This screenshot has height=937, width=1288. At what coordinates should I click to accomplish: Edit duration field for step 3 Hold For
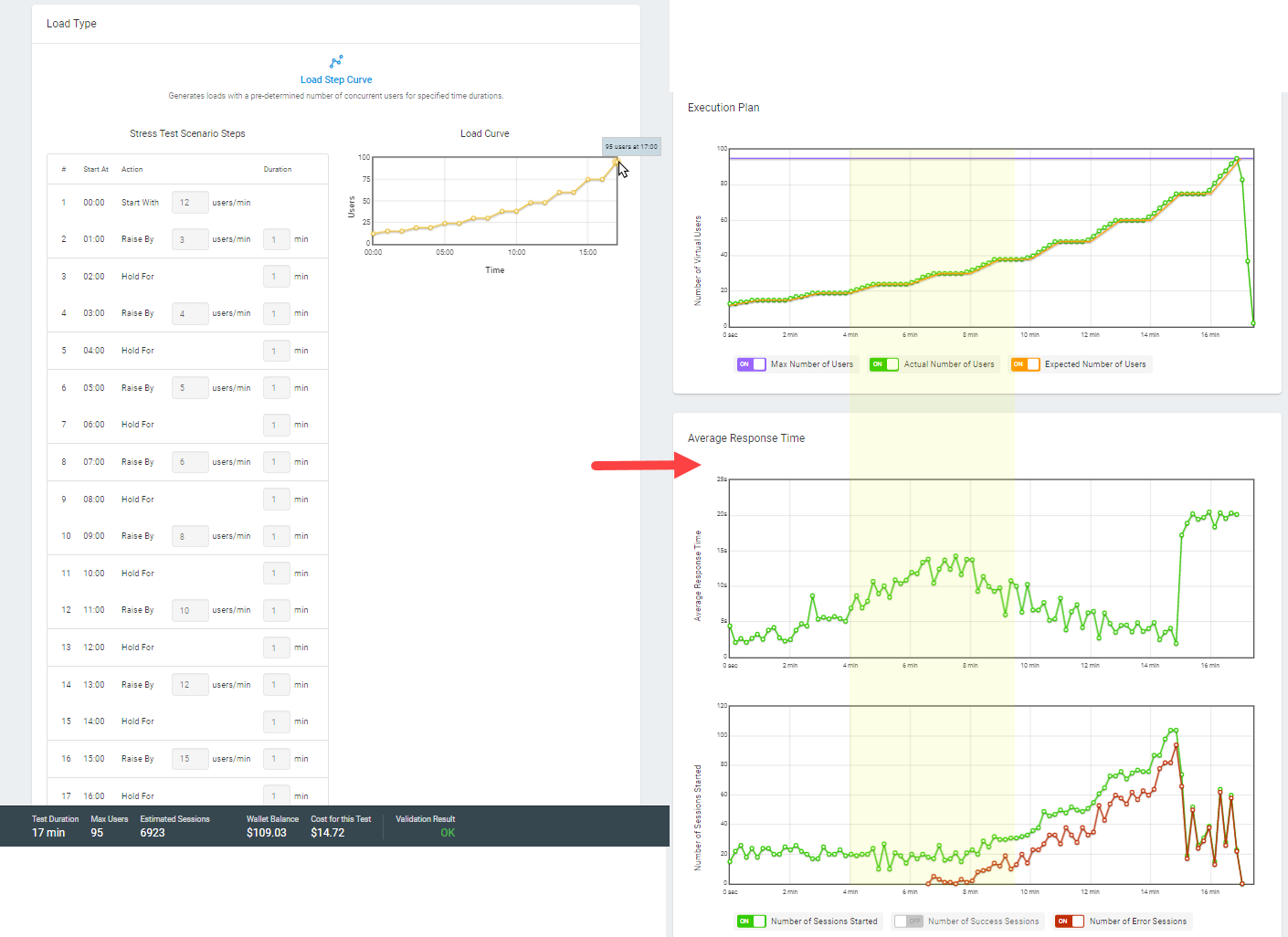[276, 277]
